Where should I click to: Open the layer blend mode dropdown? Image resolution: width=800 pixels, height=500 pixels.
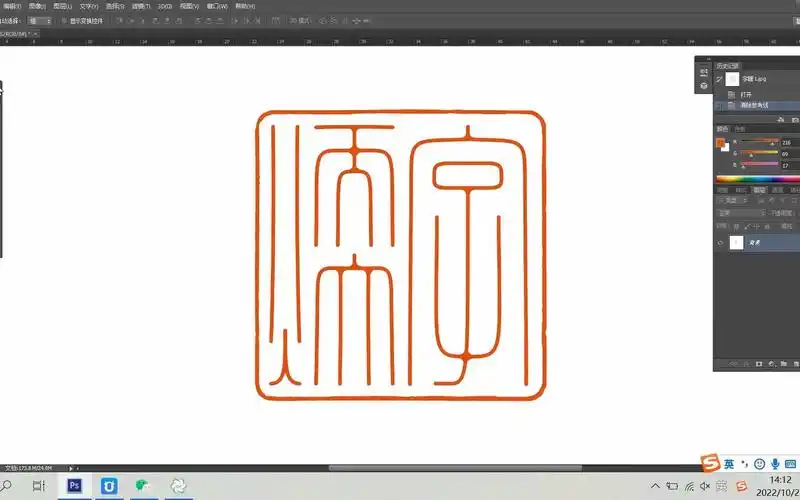click(x=740, y=213)
